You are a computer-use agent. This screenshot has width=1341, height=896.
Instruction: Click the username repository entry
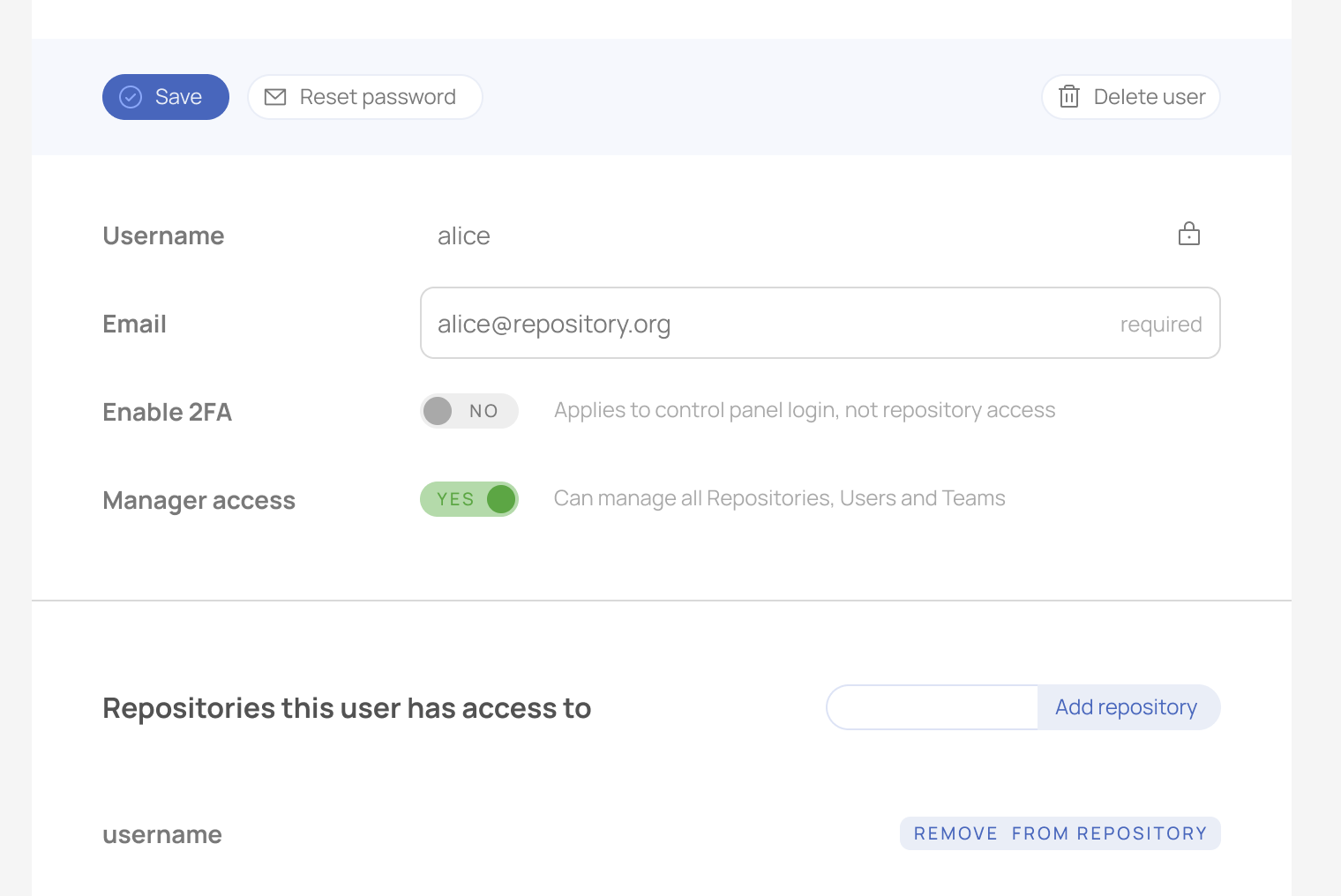(162, 834)
